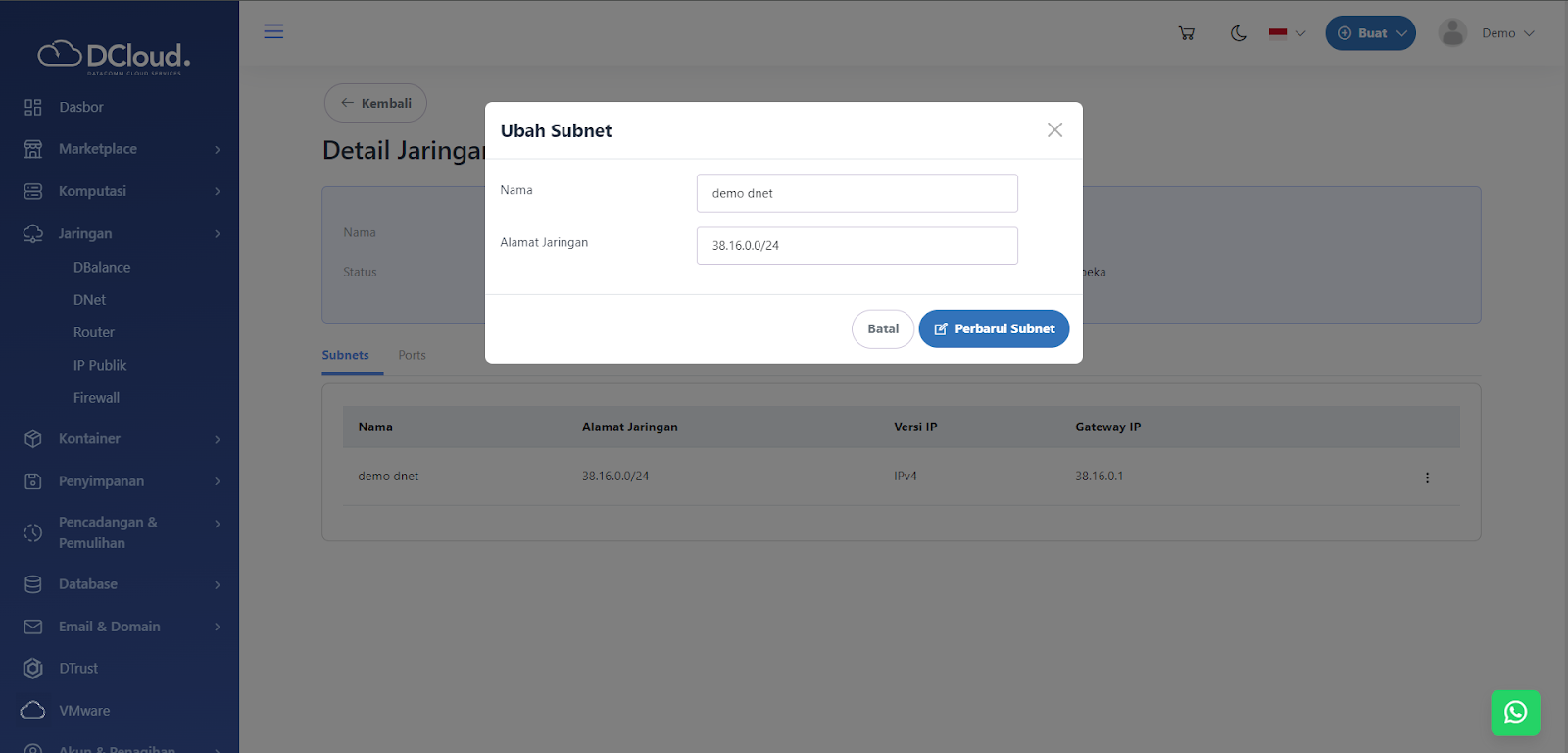Select the VMware cloud icon
The image size is (1568, 753).
(x=32, y=710)
